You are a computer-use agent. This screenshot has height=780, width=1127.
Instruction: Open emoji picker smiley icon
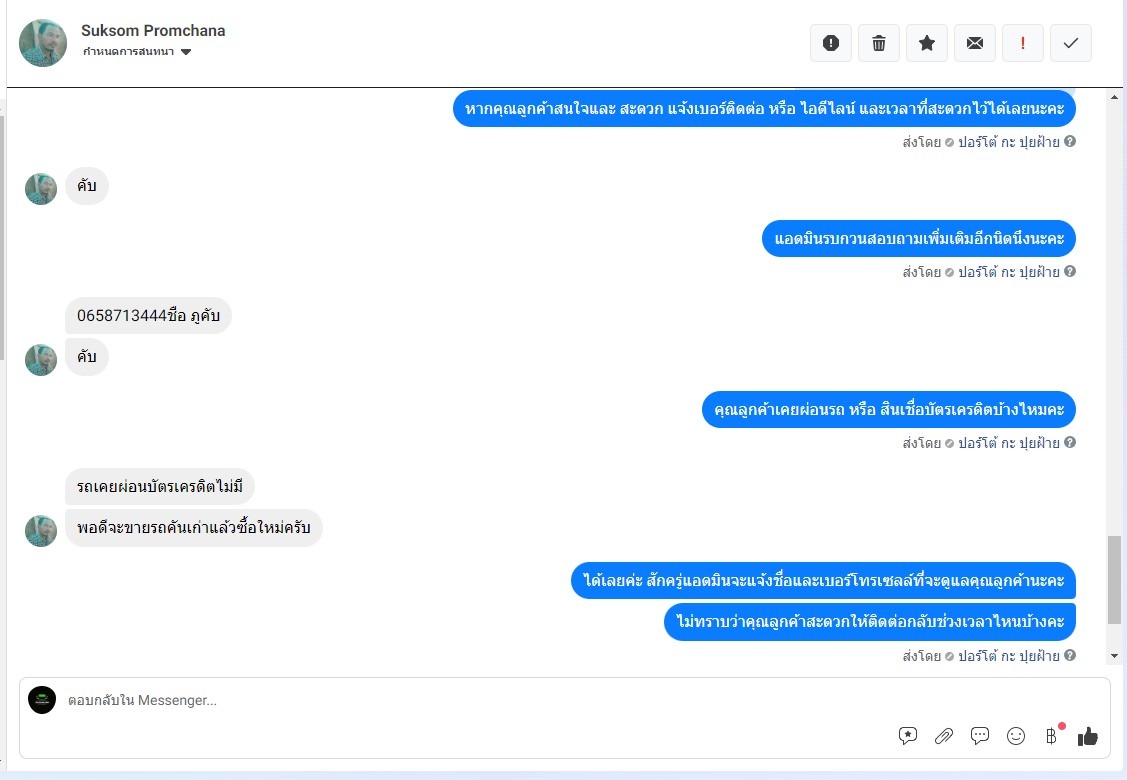click(1016, 735)
